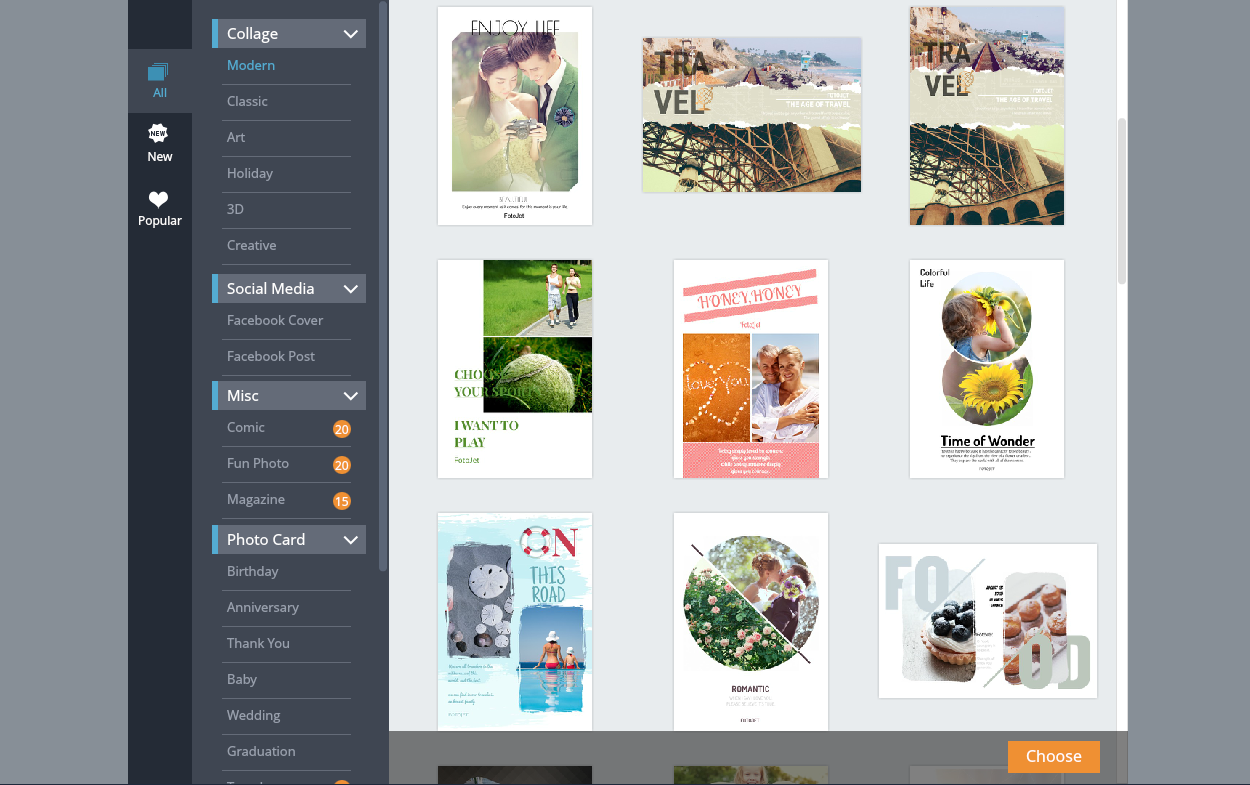Select the Modern collage category
This screenshot has width=1250, height=785.
(x=251, y=65)
